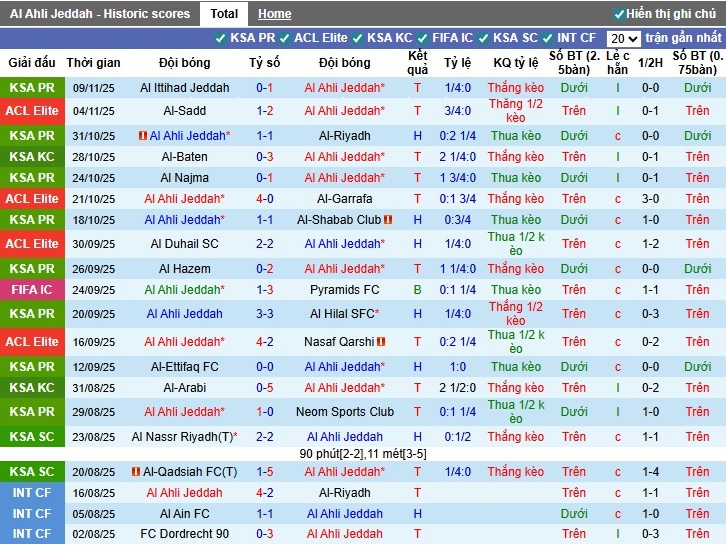Click the INT CF badge on 16/08/25 row
This screenshot has height=545, width=726.
point(32,493)
